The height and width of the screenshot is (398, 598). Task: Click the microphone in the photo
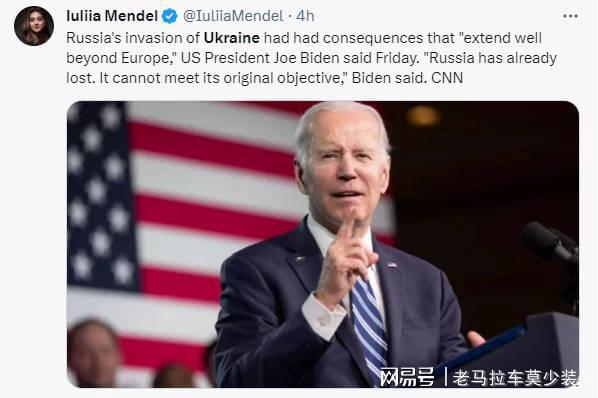(549, 245)
